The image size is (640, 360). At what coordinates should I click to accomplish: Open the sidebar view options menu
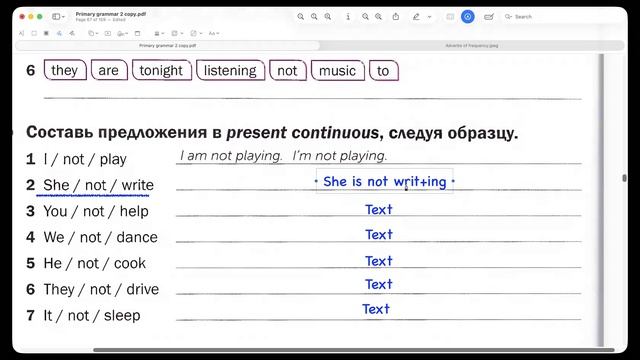pos(58,17)
